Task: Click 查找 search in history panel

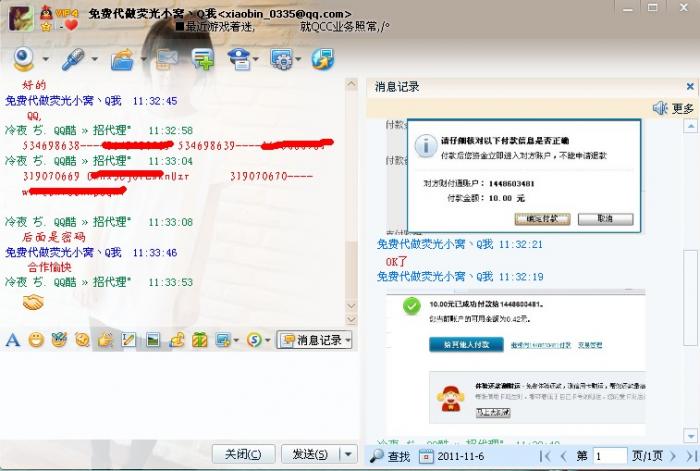Action: pos(390,456)
